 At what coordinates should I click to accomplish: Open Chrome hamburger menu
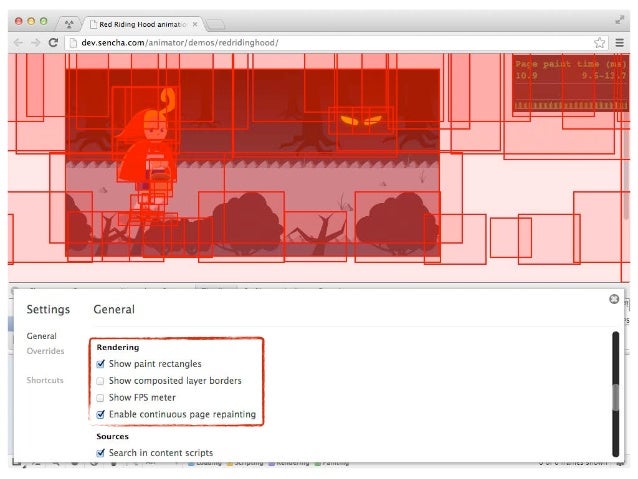pos(619,43)
